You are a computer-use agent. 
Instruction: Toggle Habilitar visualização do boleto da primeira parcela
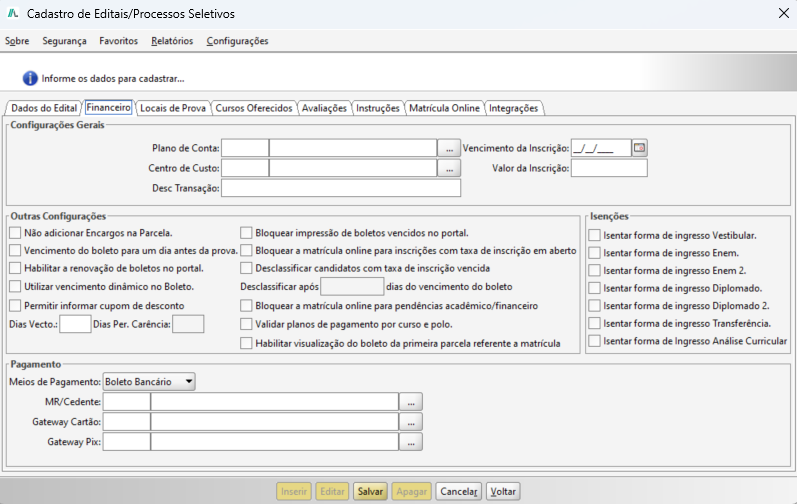246,343
